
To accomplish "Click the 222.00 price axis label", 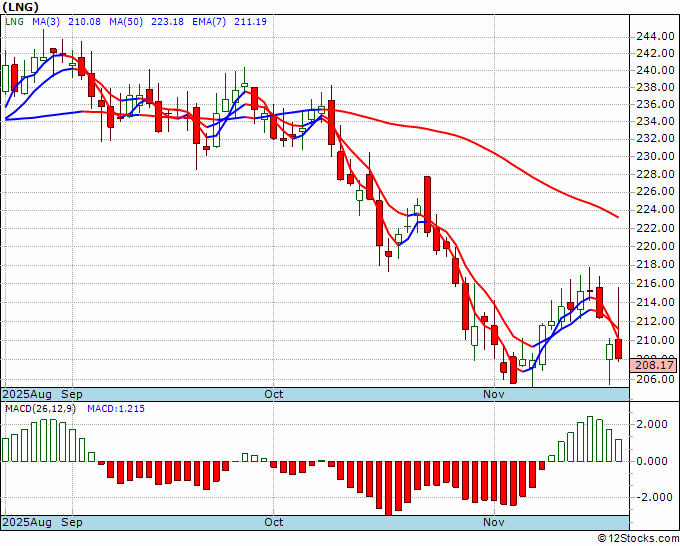I will 655,228.
